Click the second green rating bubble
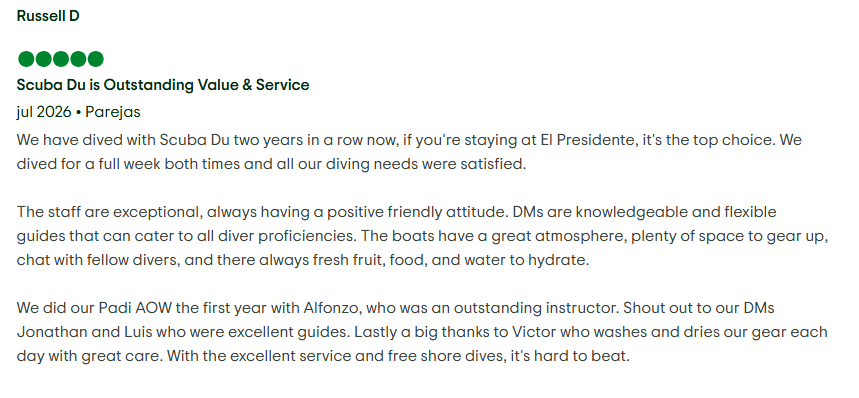The width and height of the screenshot is (859, 398). click(x=43, y=59)
